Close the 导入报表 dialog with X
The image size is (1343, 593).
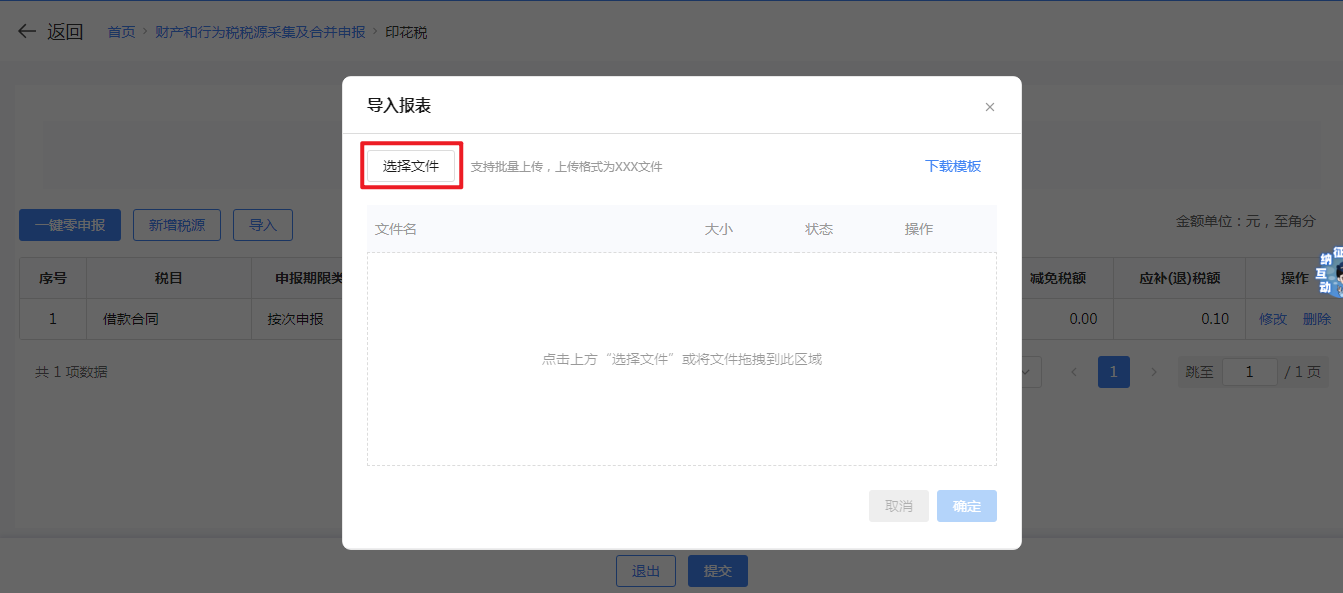tap(989, 107)
